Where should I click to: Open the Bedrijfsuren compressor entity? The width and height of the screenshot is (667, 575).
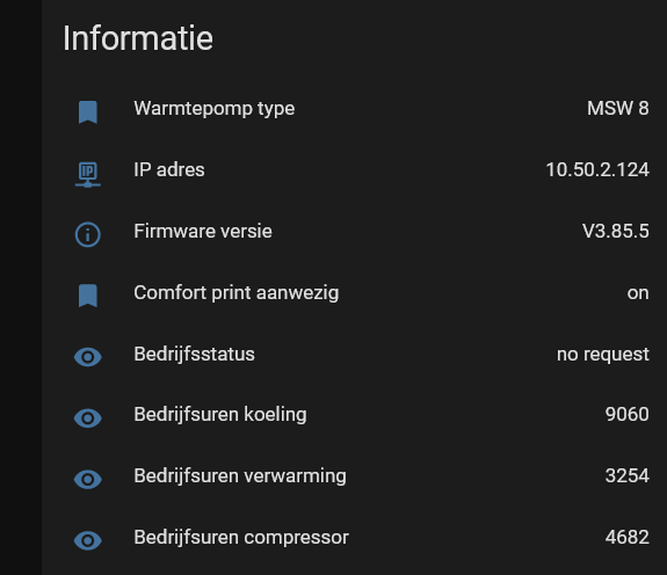241,538
